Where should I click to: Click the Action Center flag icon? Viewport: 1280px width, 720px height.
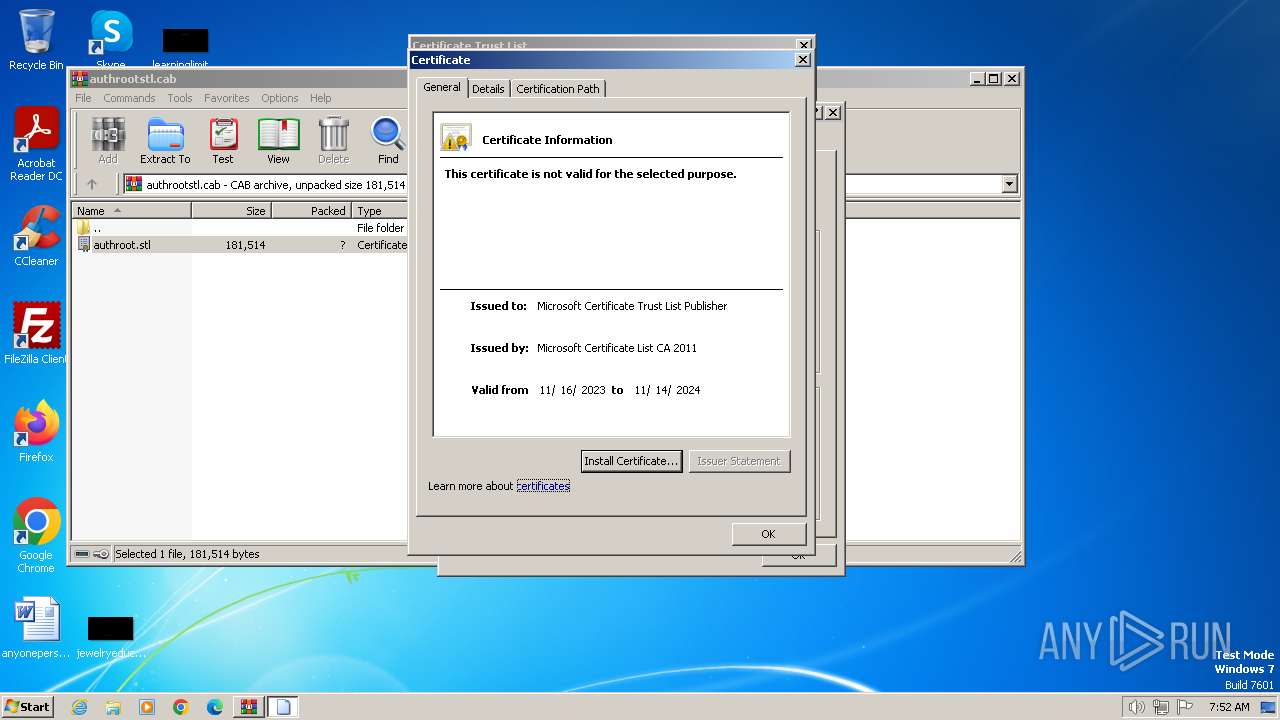[x=1184, y=707]
